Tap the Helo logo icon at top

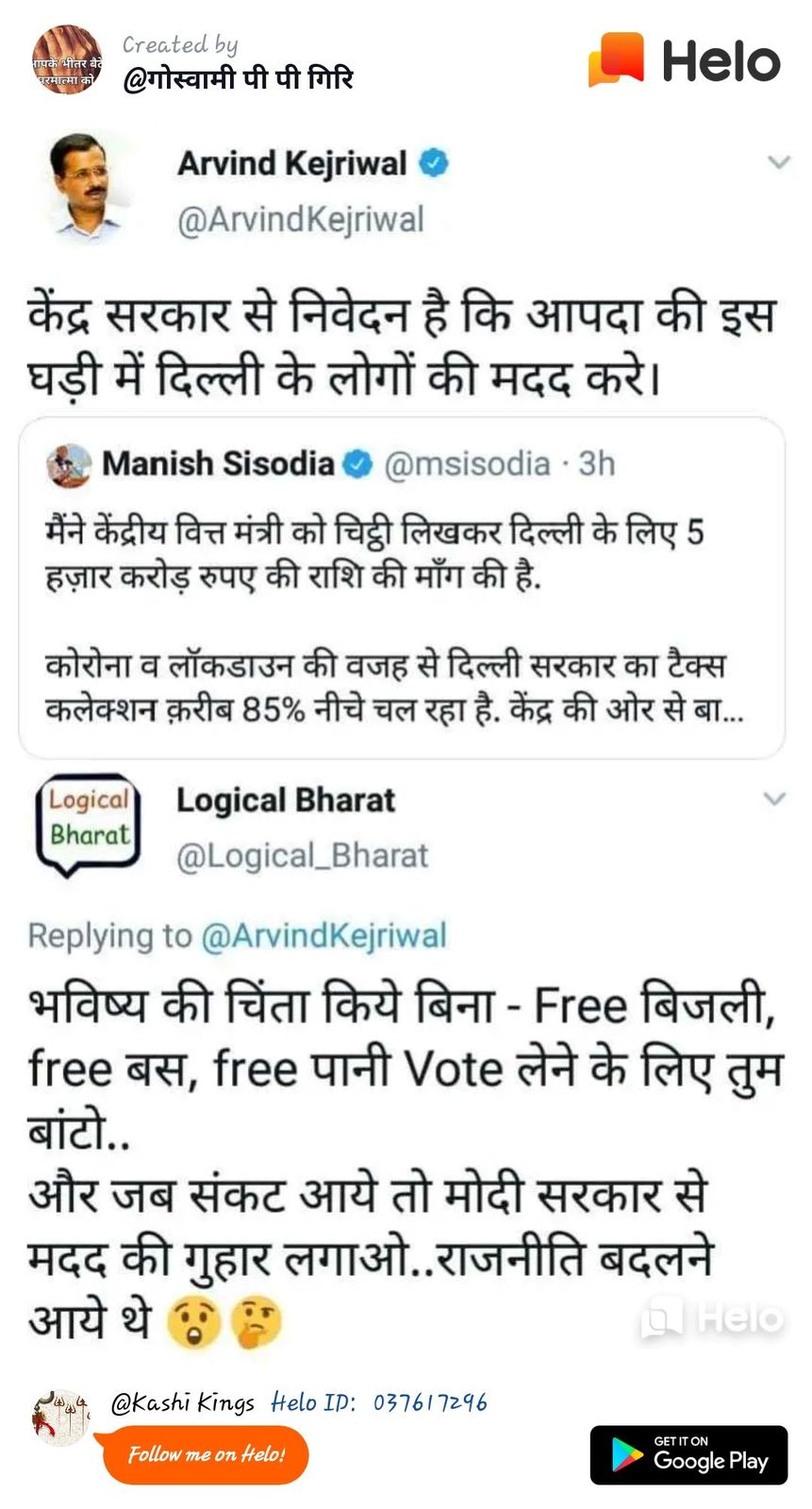617,59
